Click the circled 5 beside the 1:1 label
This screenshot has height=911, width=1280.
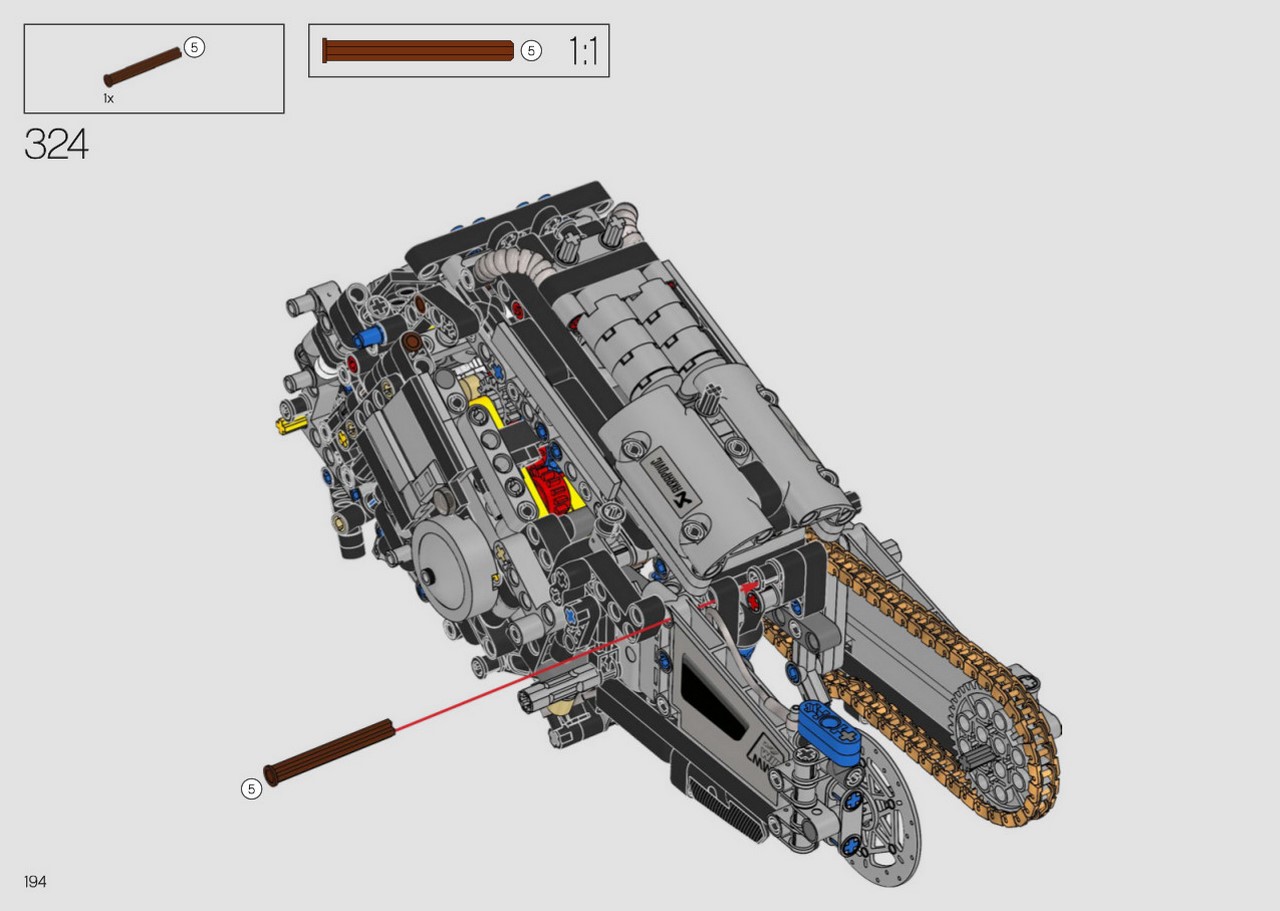531,51
